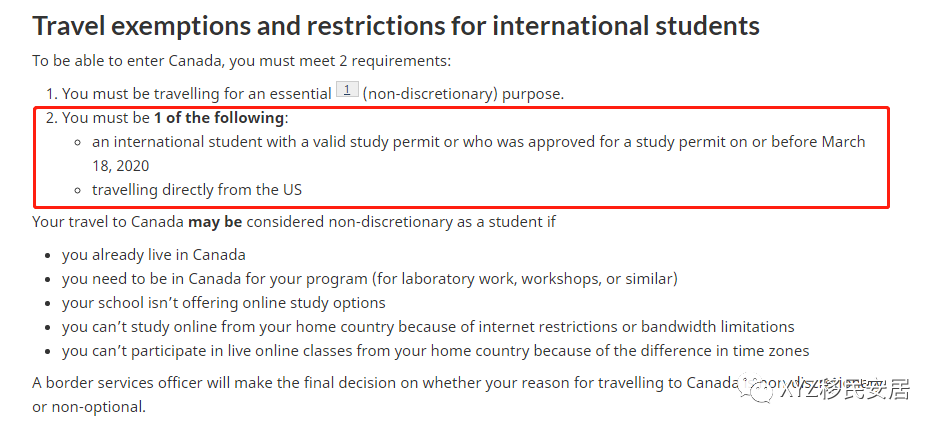Image resolution: width=941 pixels, height=430 pixels.
Task: Open footnote 1 next to "essential"
Action: tap(347, 90)
